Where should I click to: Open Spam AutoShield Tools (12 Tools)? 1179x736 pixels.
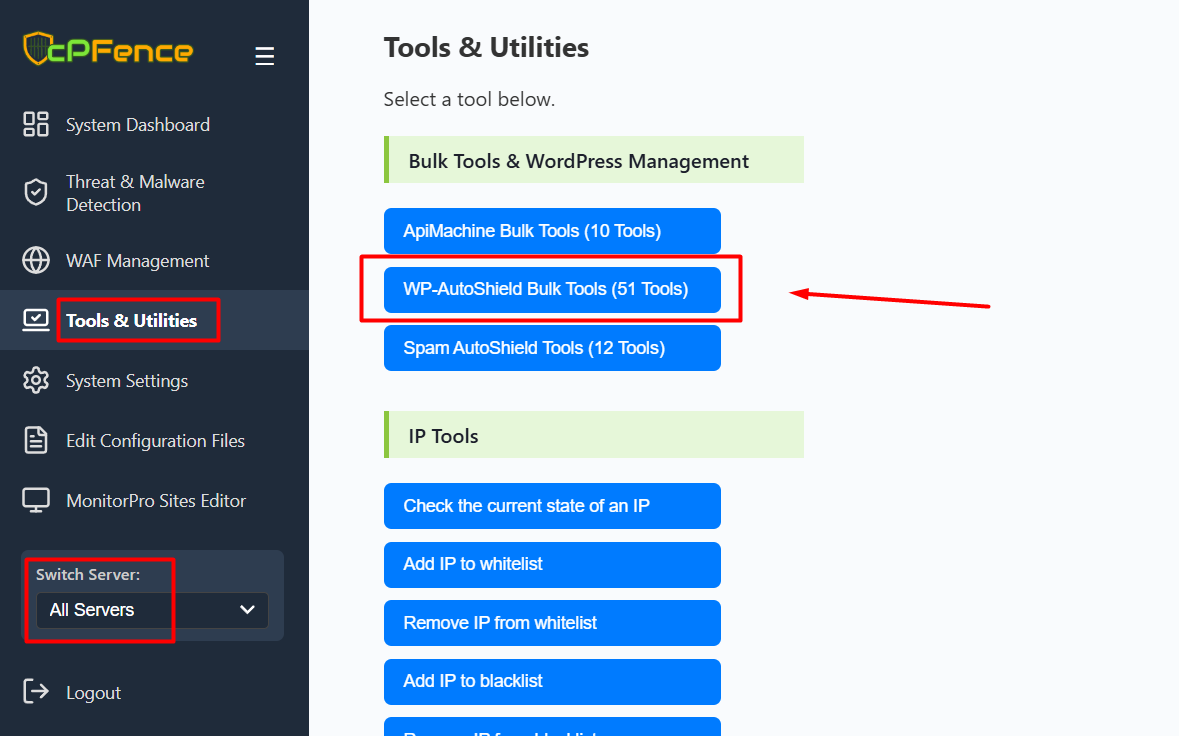pyautogui.click(x=552, y=348)
